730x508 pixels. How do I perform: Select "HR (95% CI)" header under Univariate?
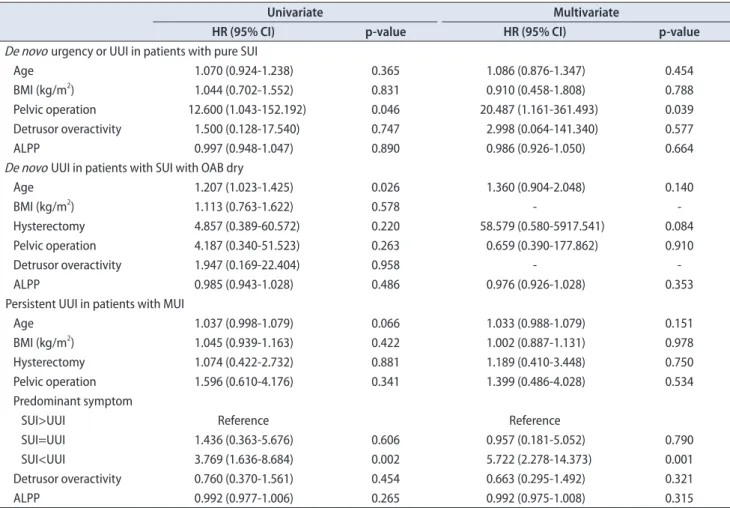pyautogui.click(x=243, y=32)
